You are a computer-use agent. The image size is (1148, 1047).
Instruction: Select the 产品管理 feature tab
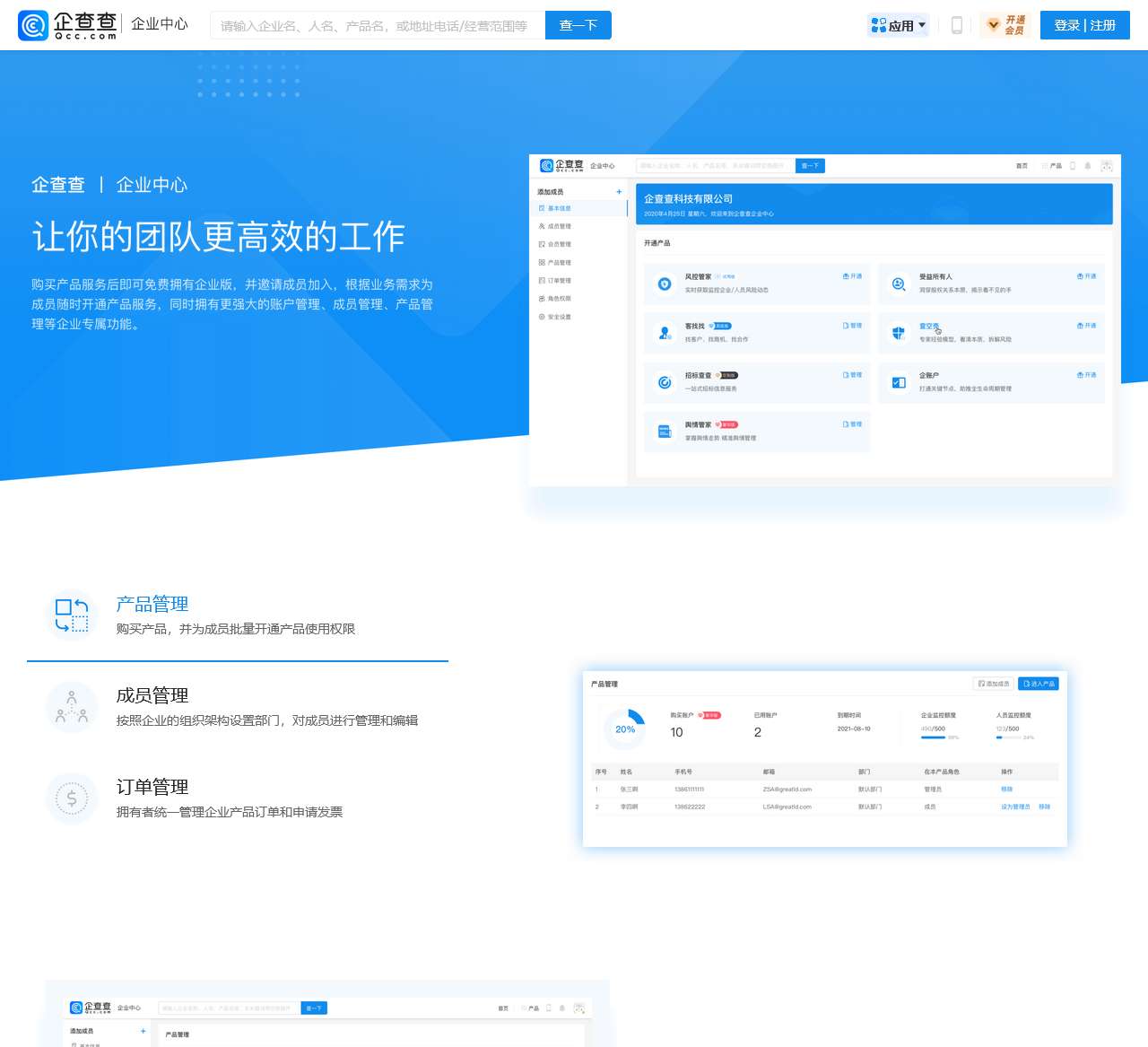pyautogui.click(x=238, y=615)
